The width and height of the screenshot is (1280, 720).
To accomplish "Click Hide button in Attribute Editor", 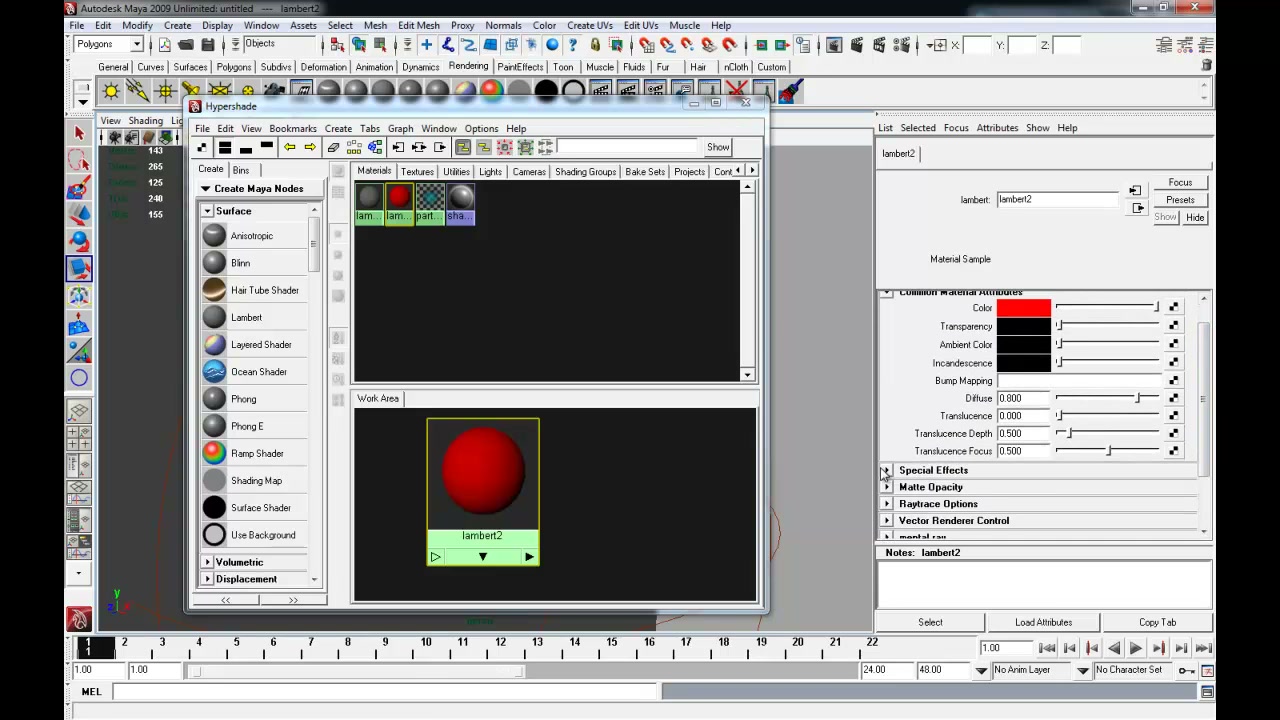I will coord(1195,217).
